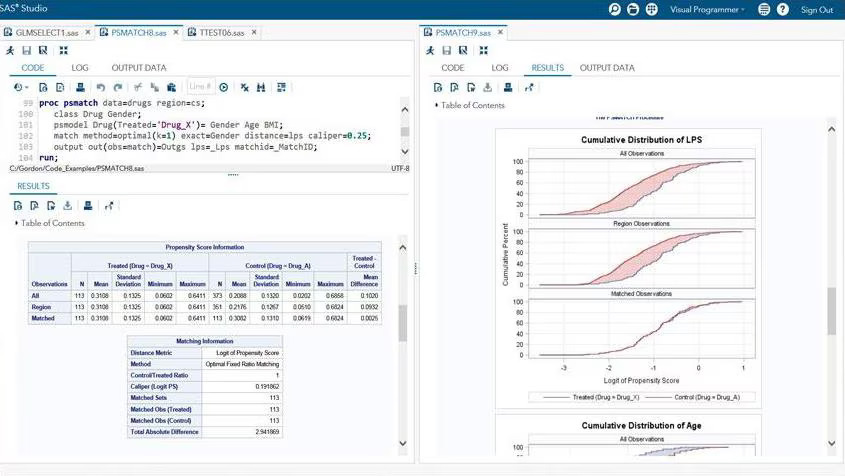845x476 pixels.
Task: Click the Line # input field
Action: point(200,86)
